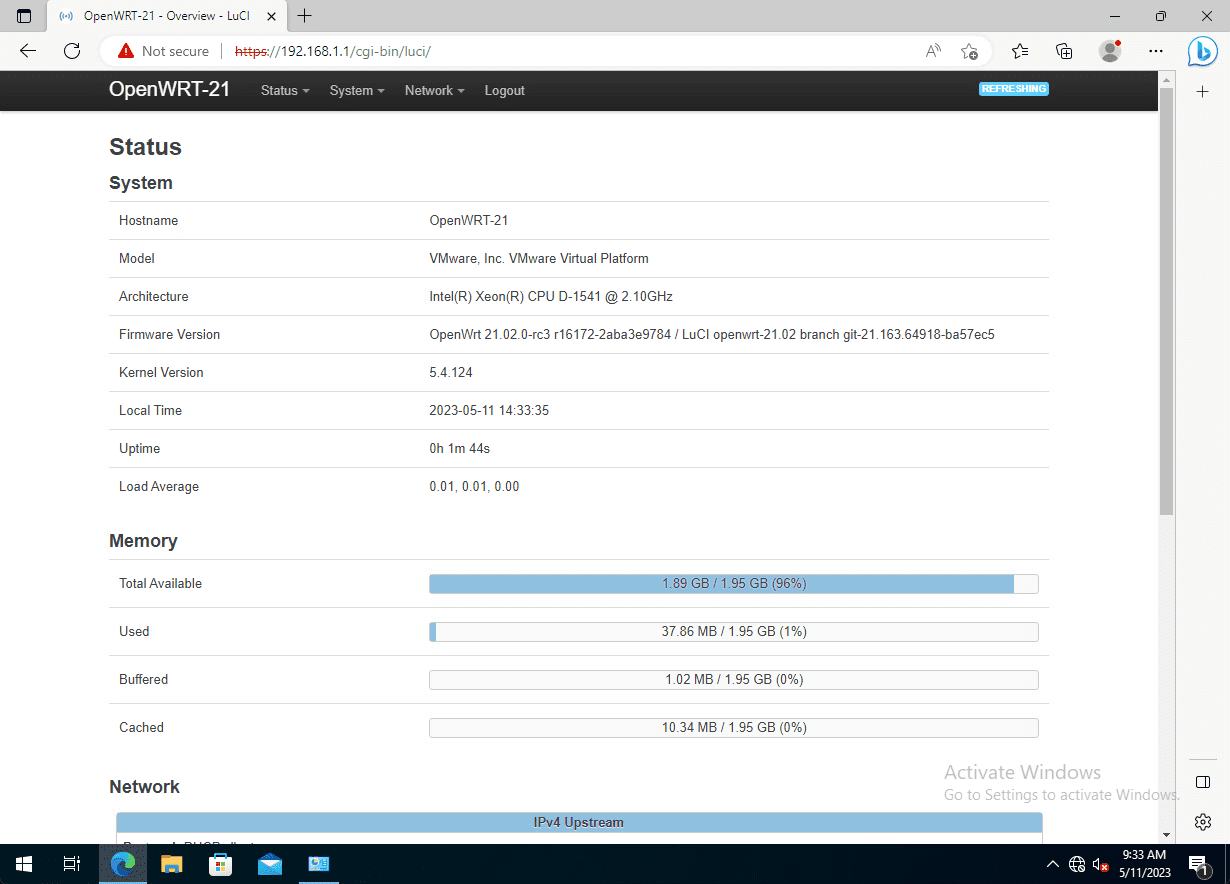Add a sidebar app with plus icon
Image resolution: width=1230 pixels, height=884 pixels.
tap(1203, 92)
